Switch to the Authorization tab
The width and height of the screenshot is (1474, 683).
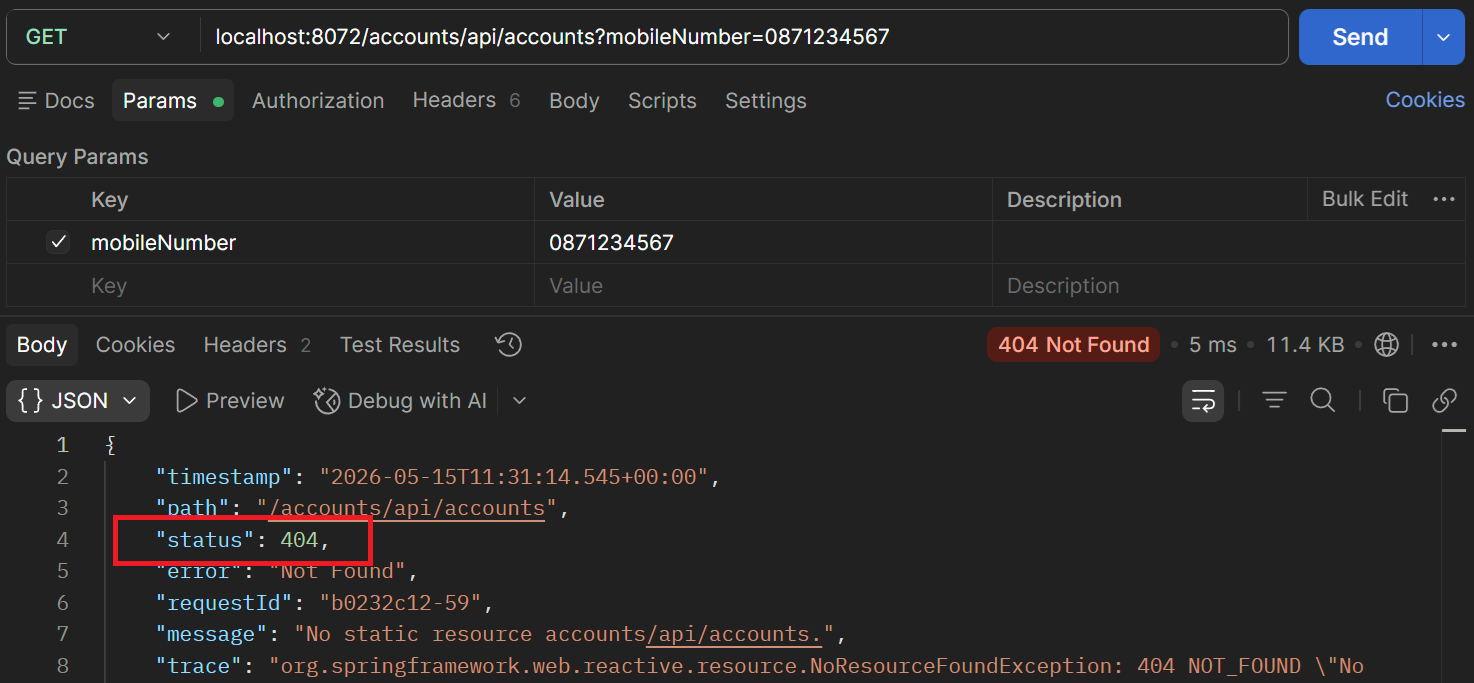coord(318,101)
